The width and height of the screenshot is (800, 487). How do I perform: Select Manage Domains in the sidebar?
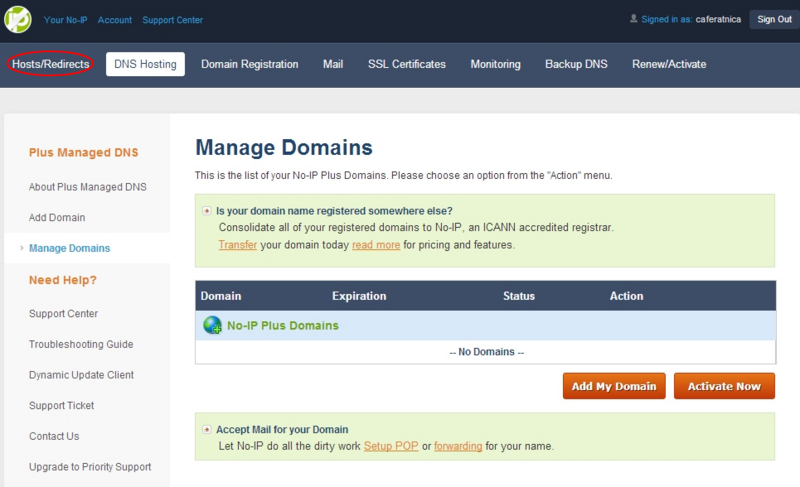click(69, 248)
